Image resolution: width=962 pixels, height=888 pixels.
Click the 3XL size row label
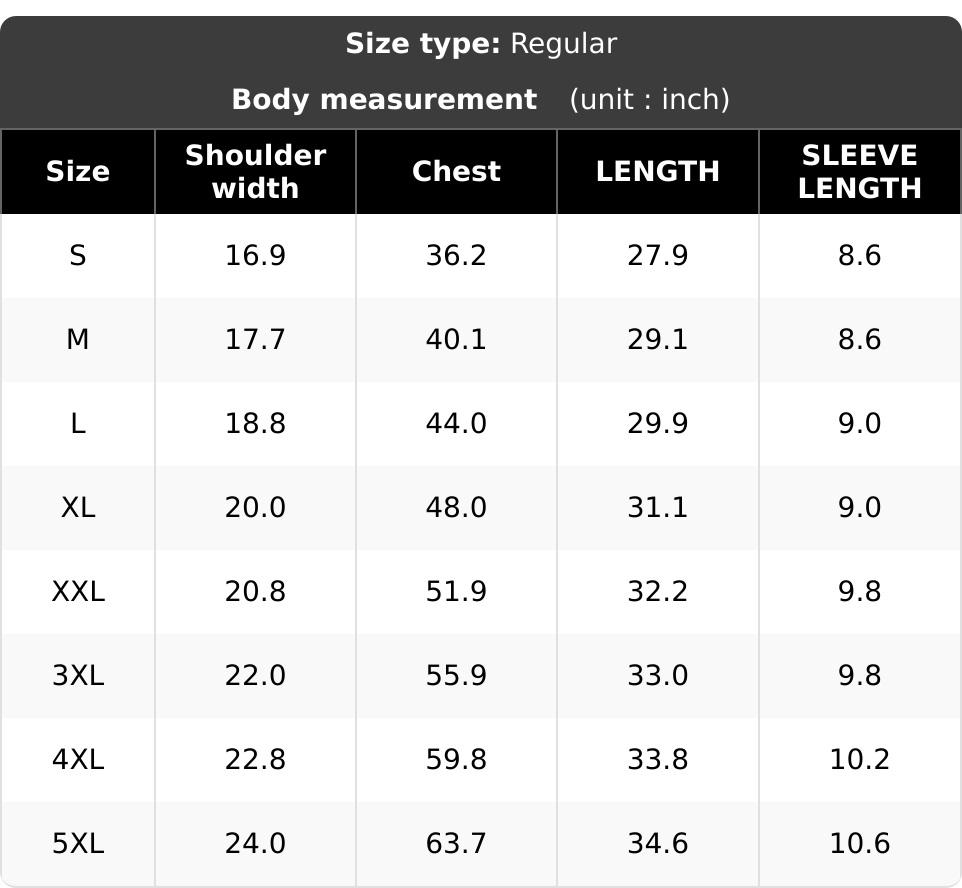[78, 676]
